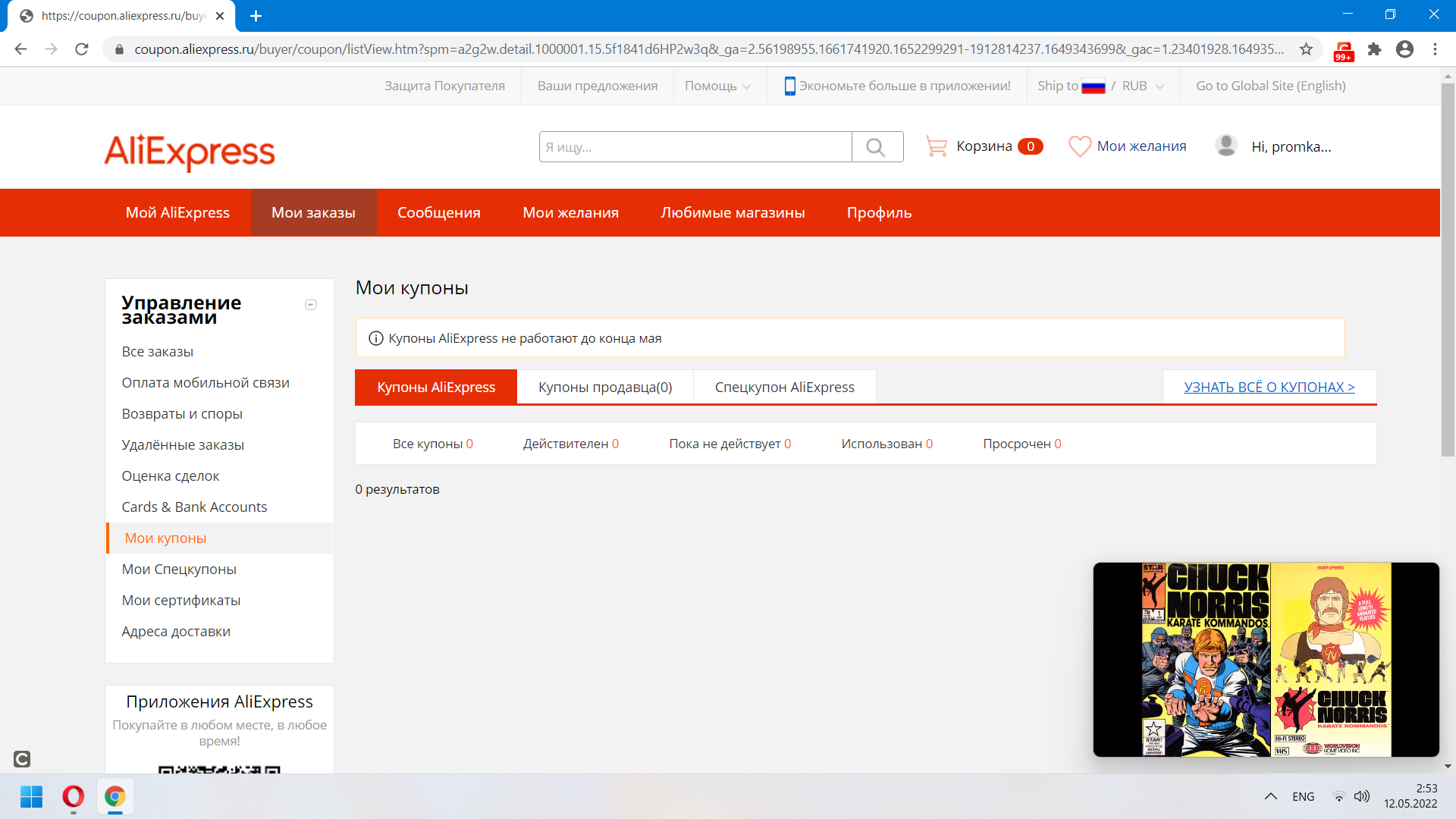This screenshot has height=819, width=1456.
Task: Switch to the Купоны продавца(0) tab
Action: pyautogui.click(x=605, y=387)
